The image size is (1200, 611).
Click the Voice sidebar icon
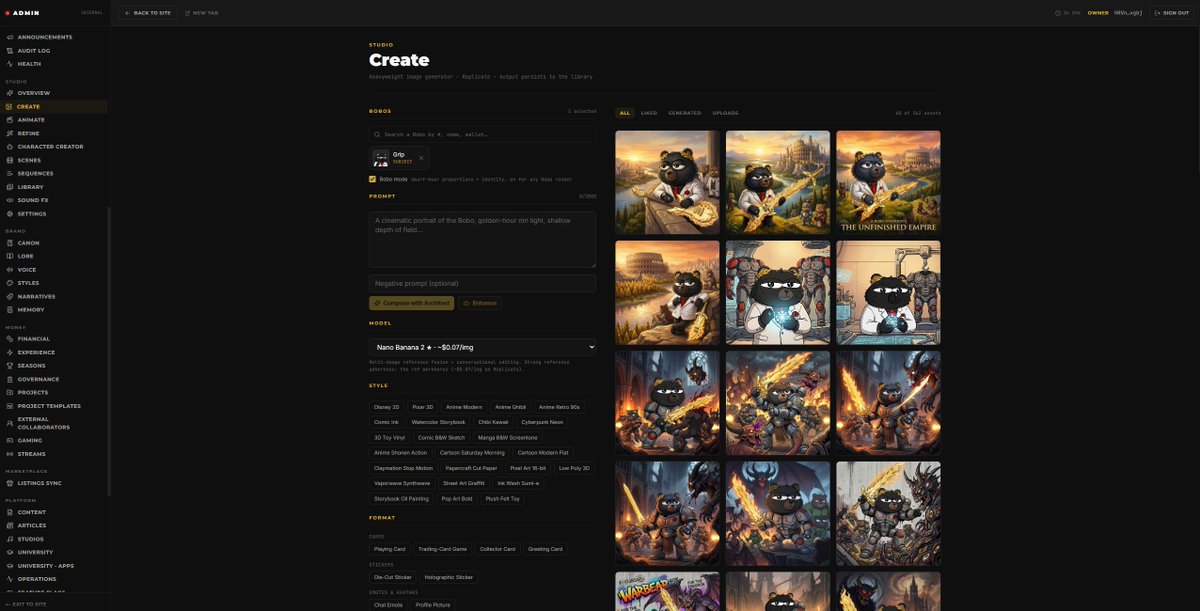click(x=9, y=270)
